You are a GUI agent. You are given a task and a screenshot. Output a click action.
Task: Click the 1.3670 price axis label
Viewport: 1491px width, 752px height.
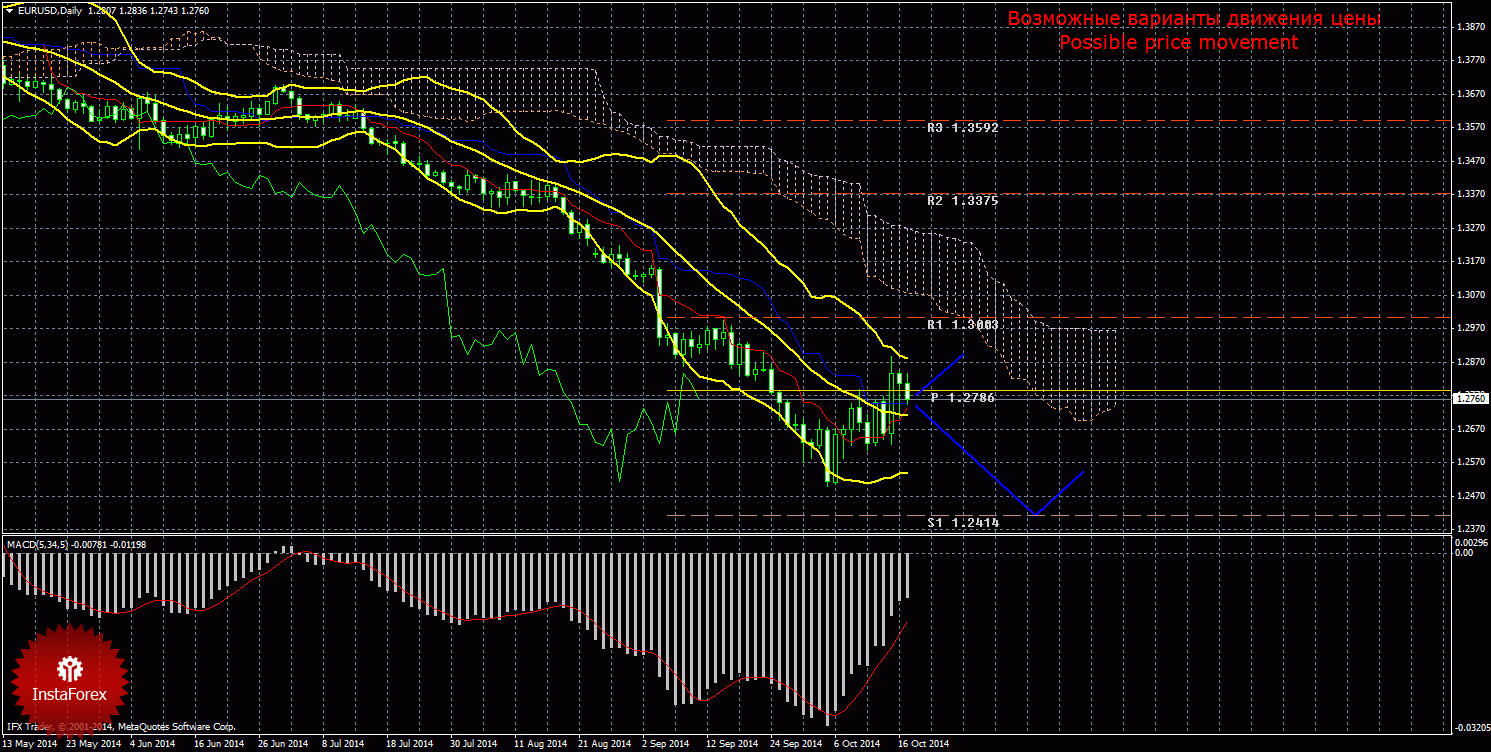click(1470, 94)
